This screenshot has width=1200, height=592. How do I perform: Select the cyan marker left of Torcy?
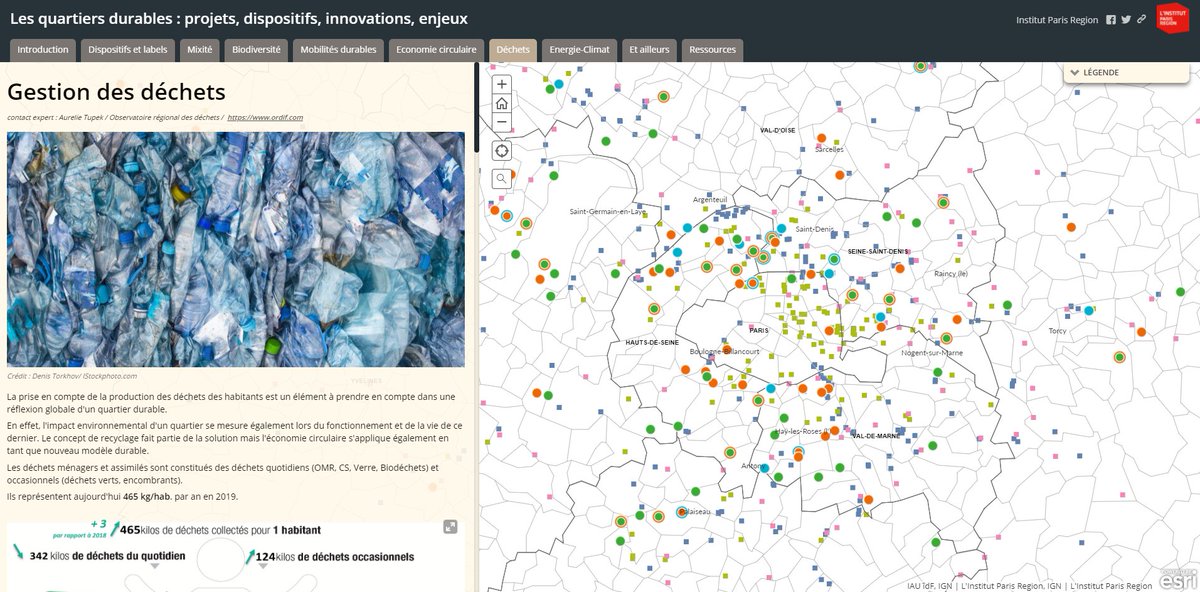[1089, 311]
